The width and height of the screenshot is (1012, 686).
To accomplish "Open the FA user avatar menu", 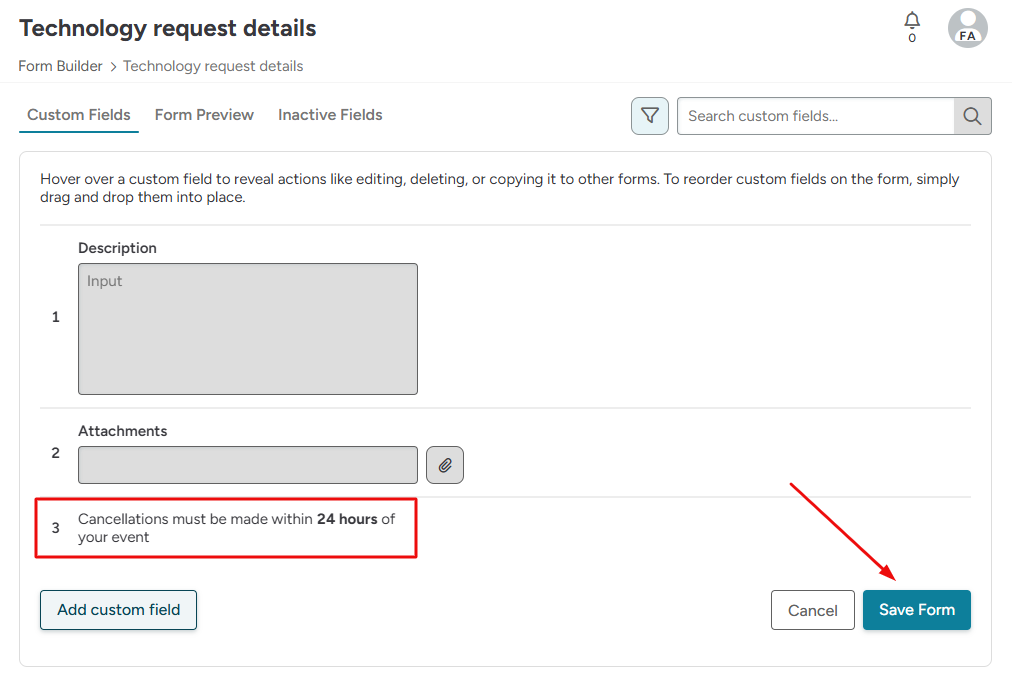I will pos(967,28).
